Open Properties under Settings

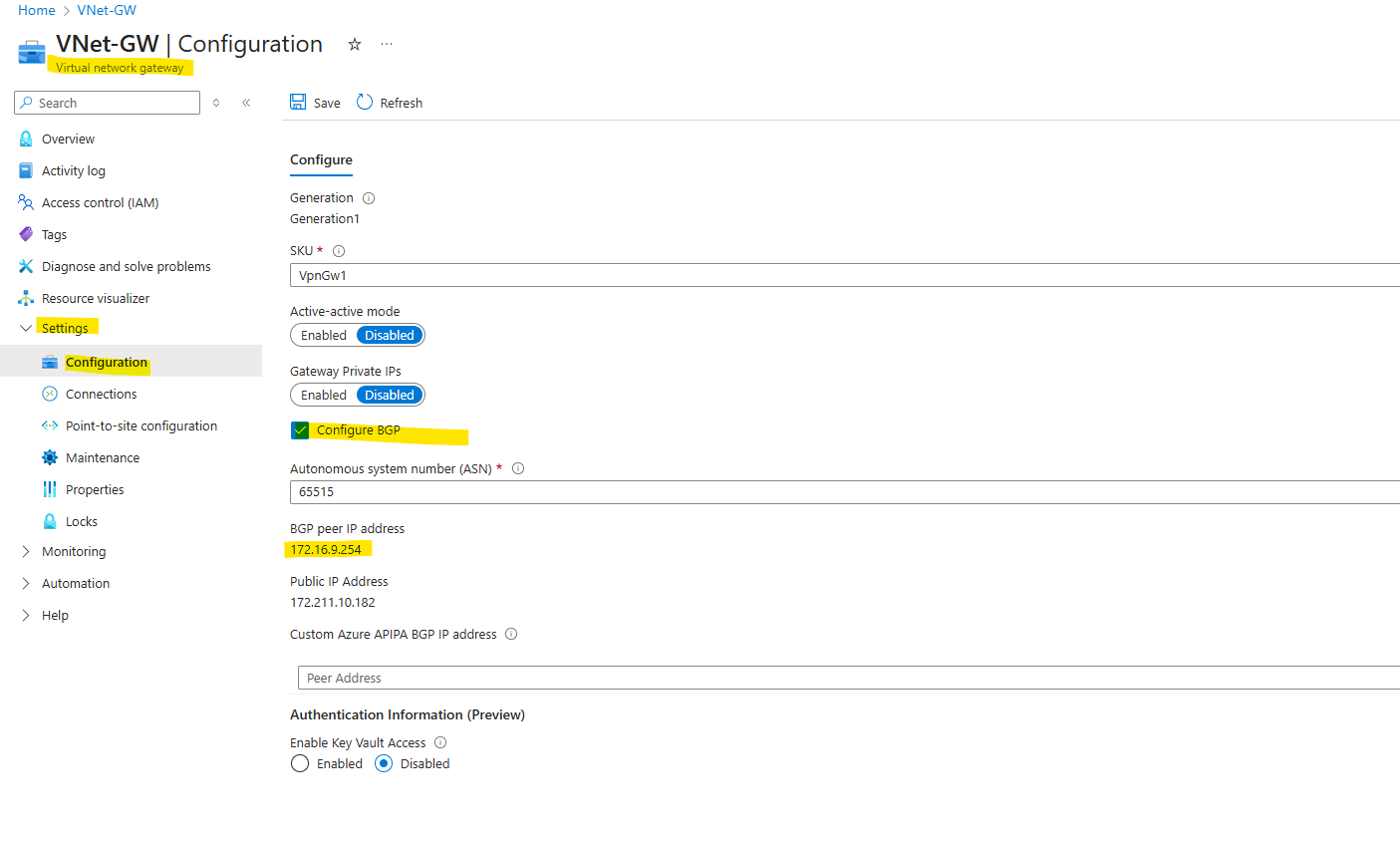pos(95,489)
